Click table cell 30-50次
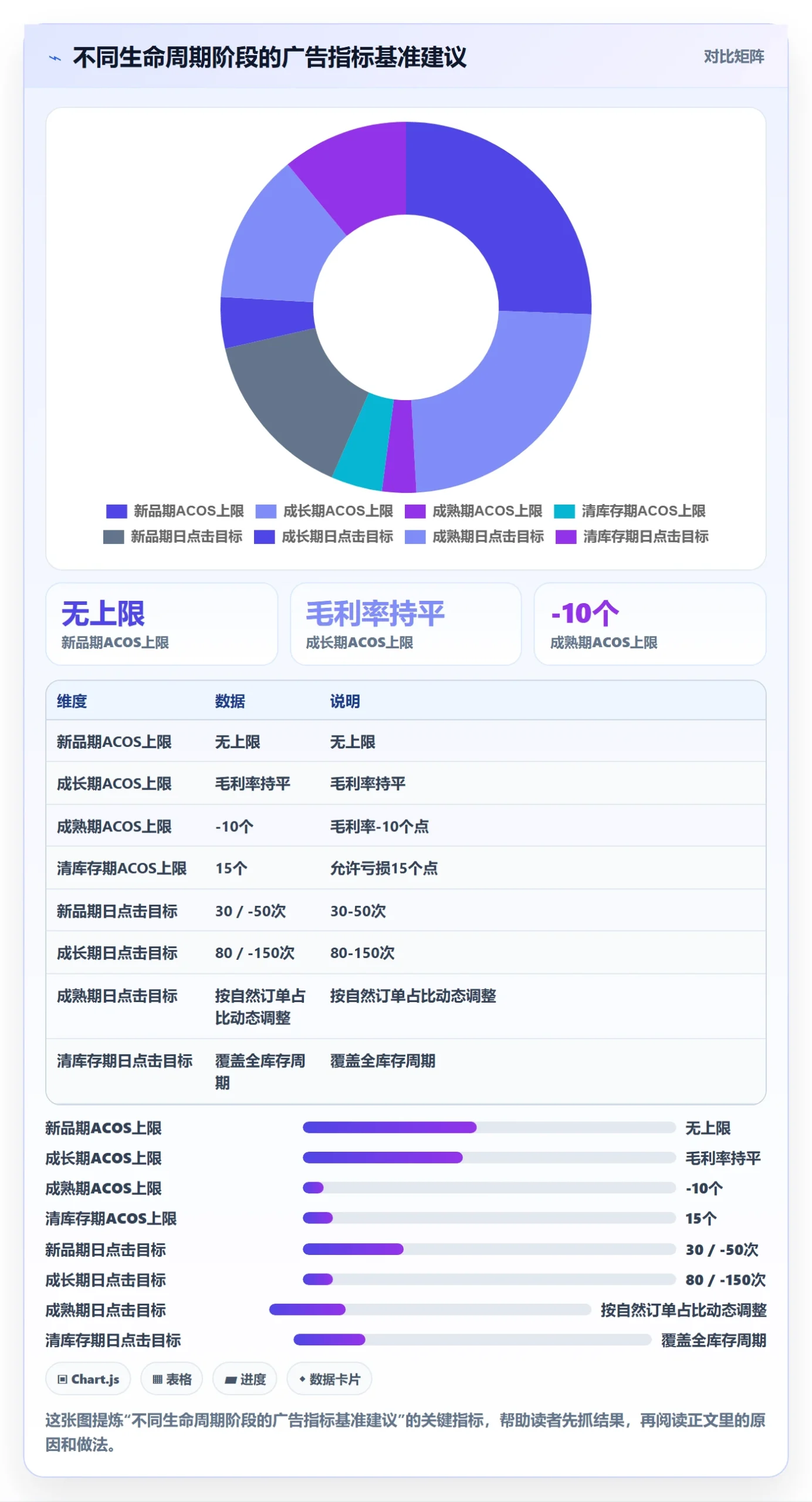The height and width of the screenshot is (1502, 812). tap(358, 911)
